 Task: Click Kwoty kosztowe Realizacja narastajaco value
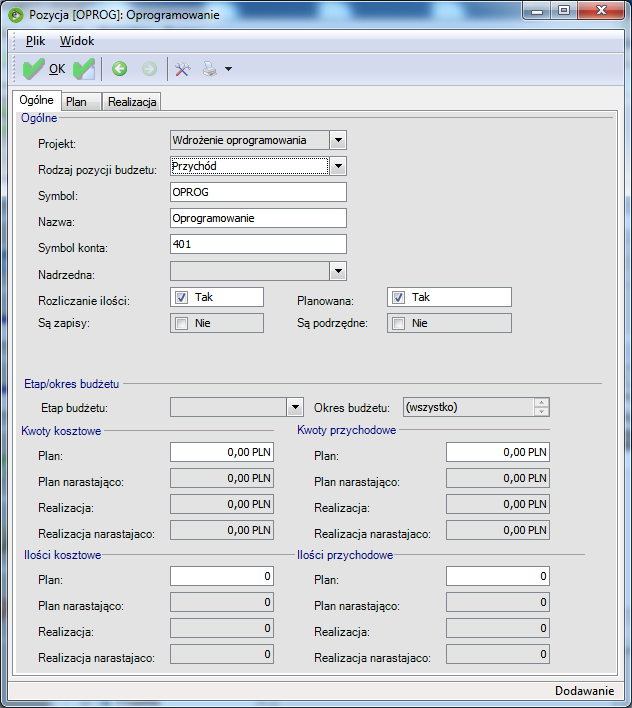[x=222, y=530]
